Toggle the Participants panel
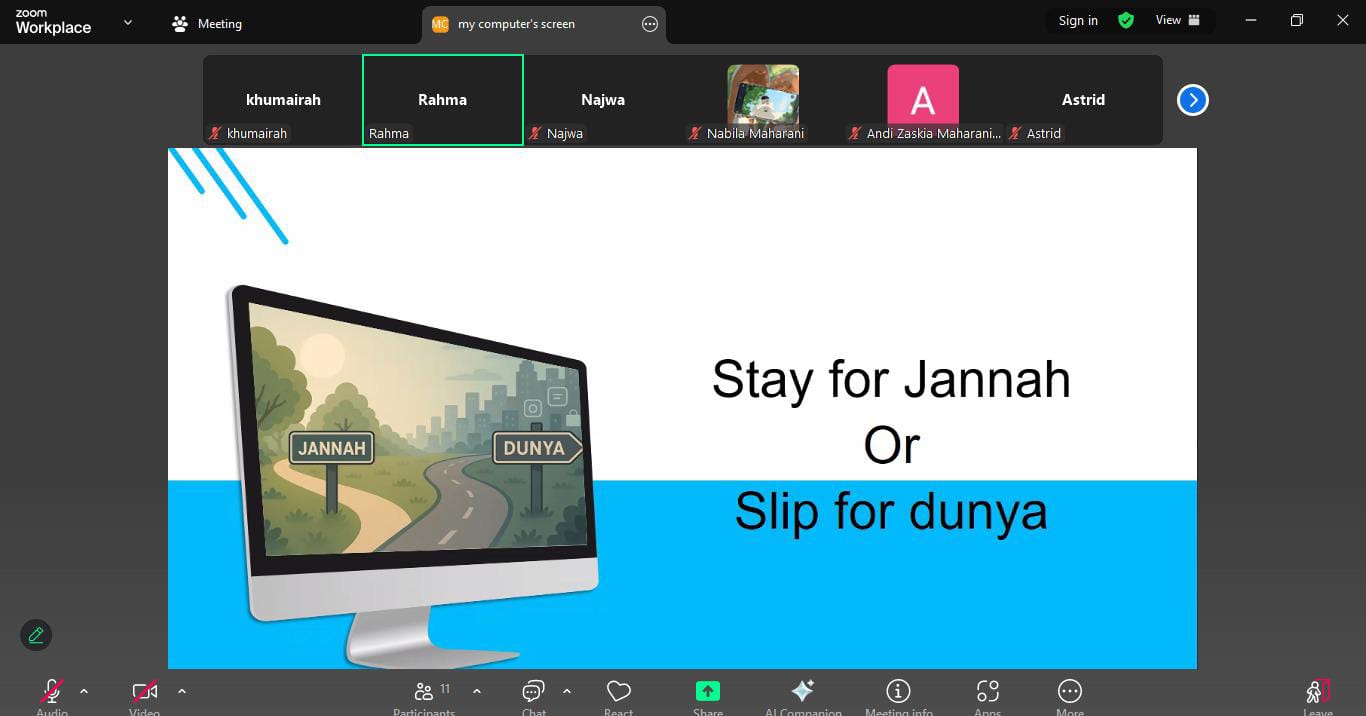The image size is (1366, 716). point(424,692)
